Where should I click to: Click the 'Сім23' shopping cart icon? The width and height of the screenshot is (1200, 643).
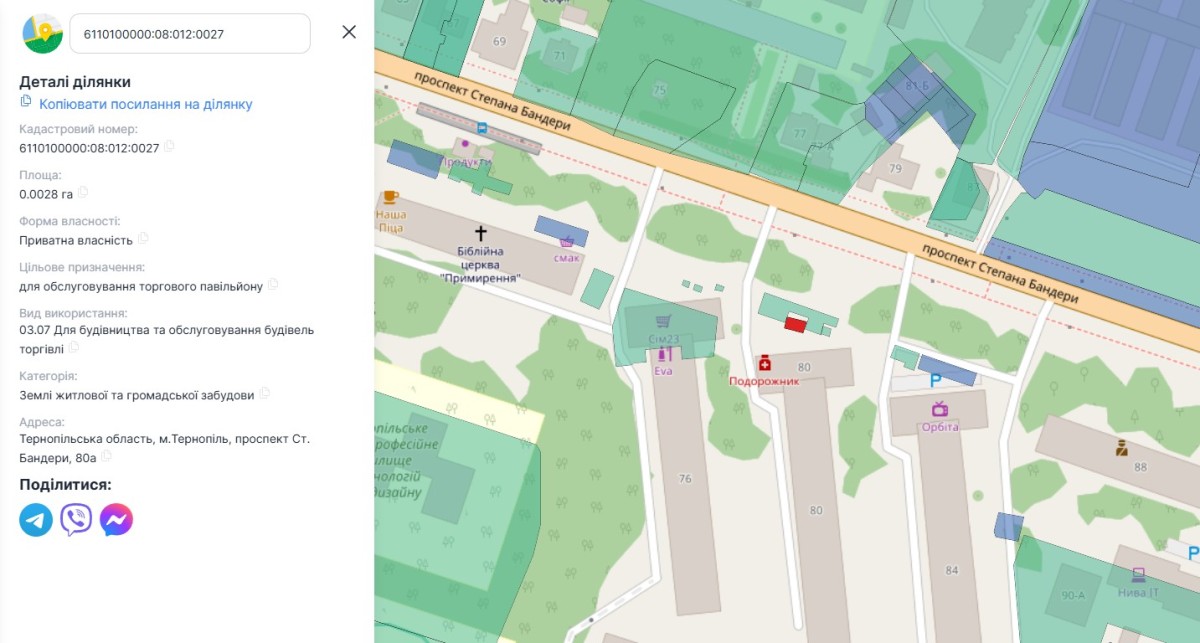(x=662, y=322)
